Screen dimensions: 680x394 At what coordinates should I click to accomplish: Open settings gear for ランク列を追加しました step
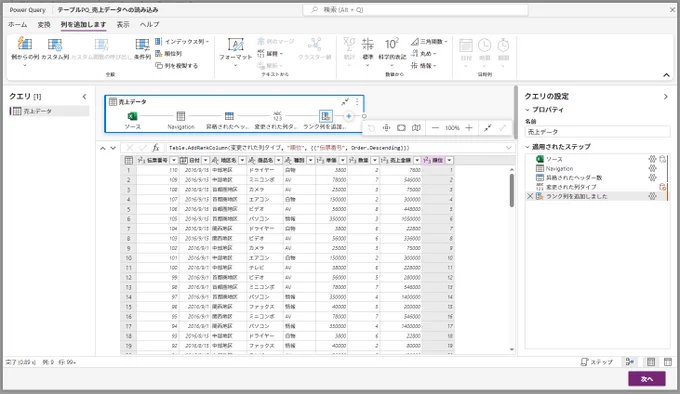point(652,196)
